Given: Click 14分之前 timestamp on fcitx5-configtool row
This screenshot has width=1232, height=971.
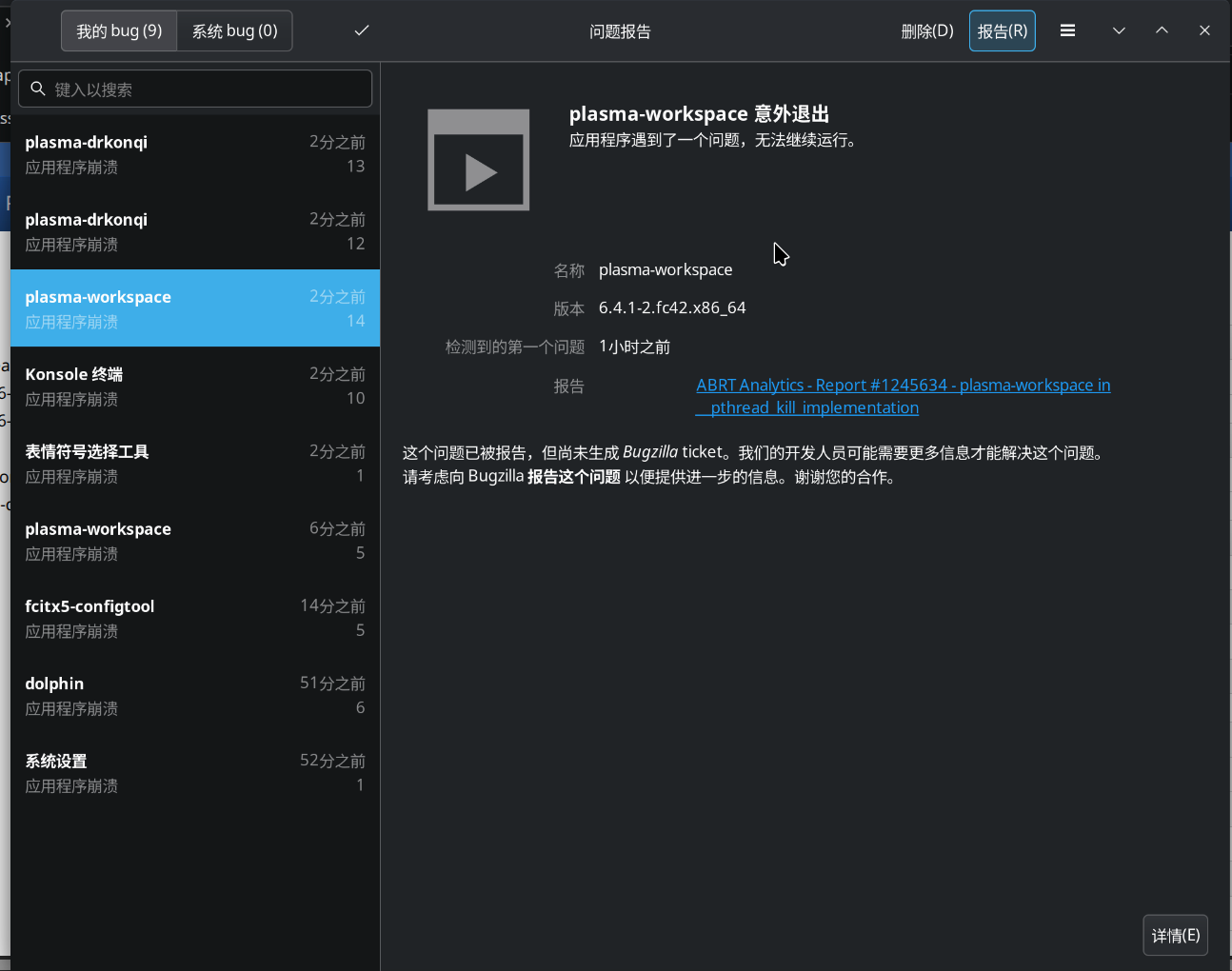Looking at the screenshot, I should 332,605.
